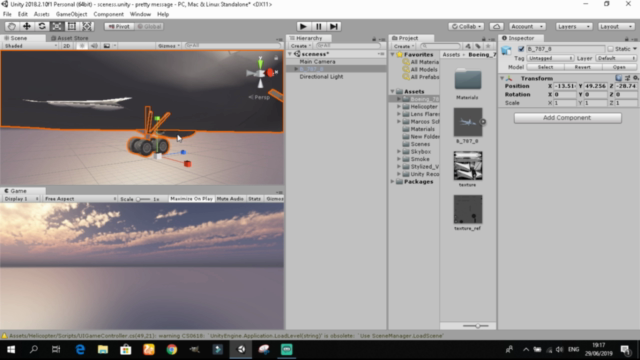Enable the Static checkbox in Inspector
The height and width of the screenshot is (360, 640).
click(611, 49)
